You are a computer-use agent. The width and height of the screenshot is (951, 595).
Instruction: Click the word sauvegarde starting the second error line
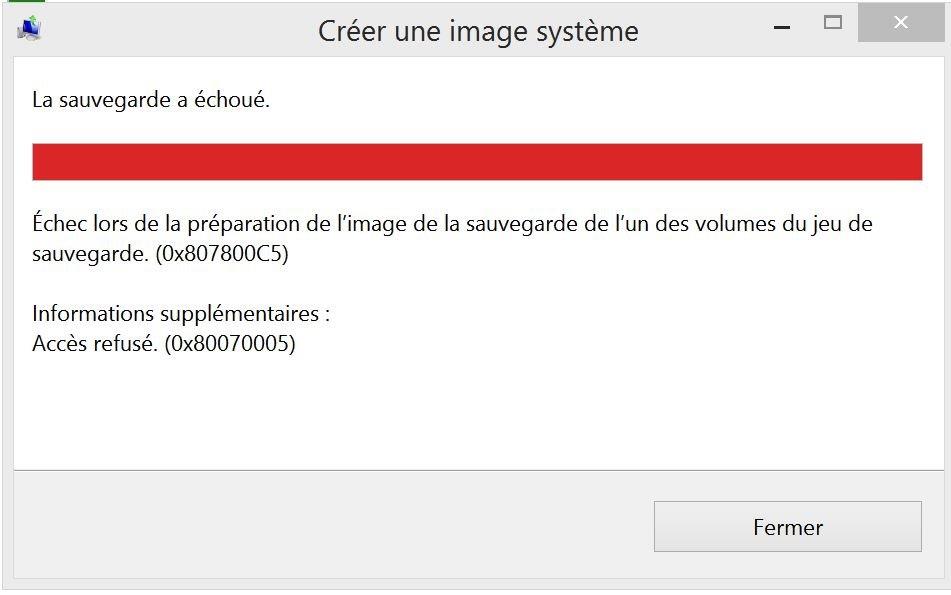point(87,254)
